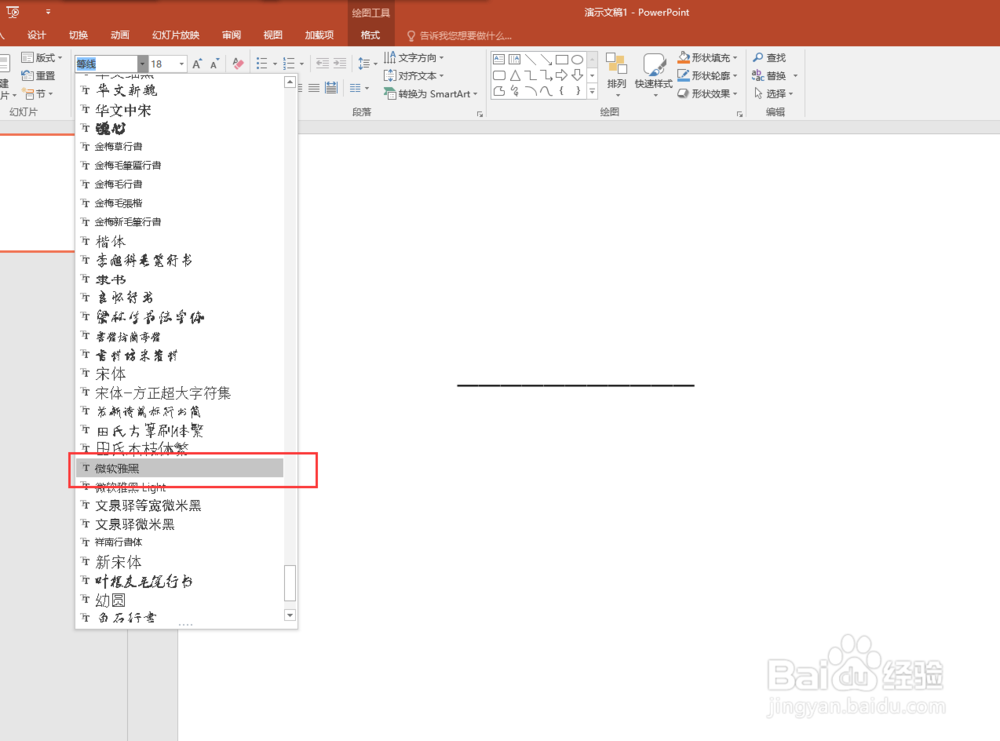The image size is (1000, 741).
Task: Expand Align Text (对齐文本) dropdown
Action: (441, 76)
